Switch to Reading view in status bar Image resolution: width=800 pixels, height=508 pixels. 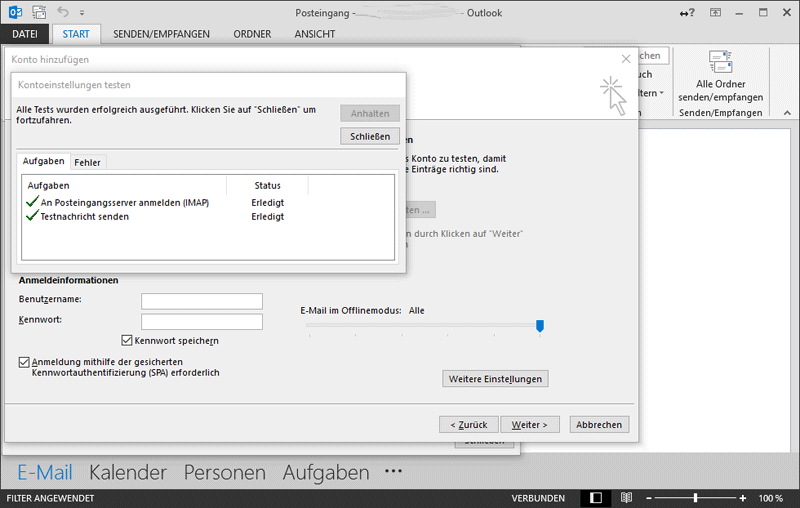pyautogui.click(x=626, y=497)
